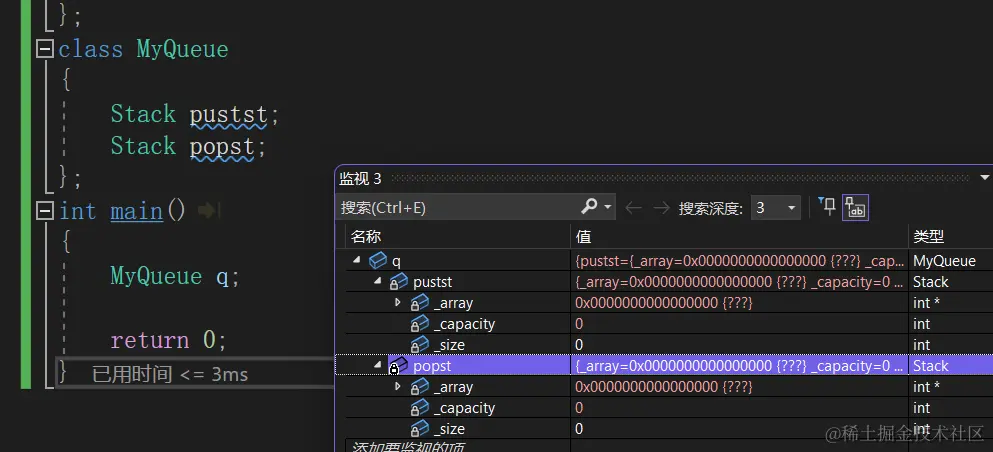Collapse the int main() code block

[x=44, y=211]
